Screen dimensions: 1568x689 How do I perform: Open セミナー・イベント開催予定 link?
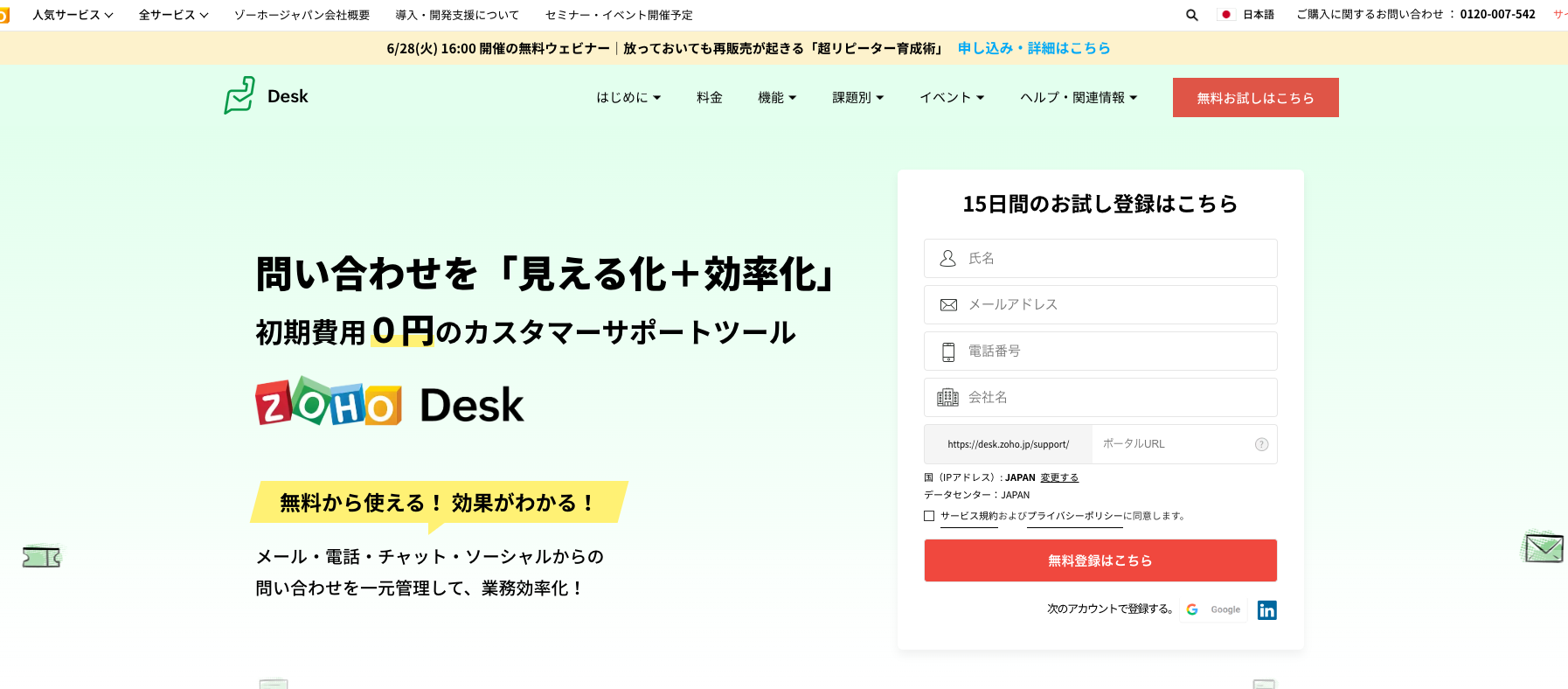pos(619,15)
